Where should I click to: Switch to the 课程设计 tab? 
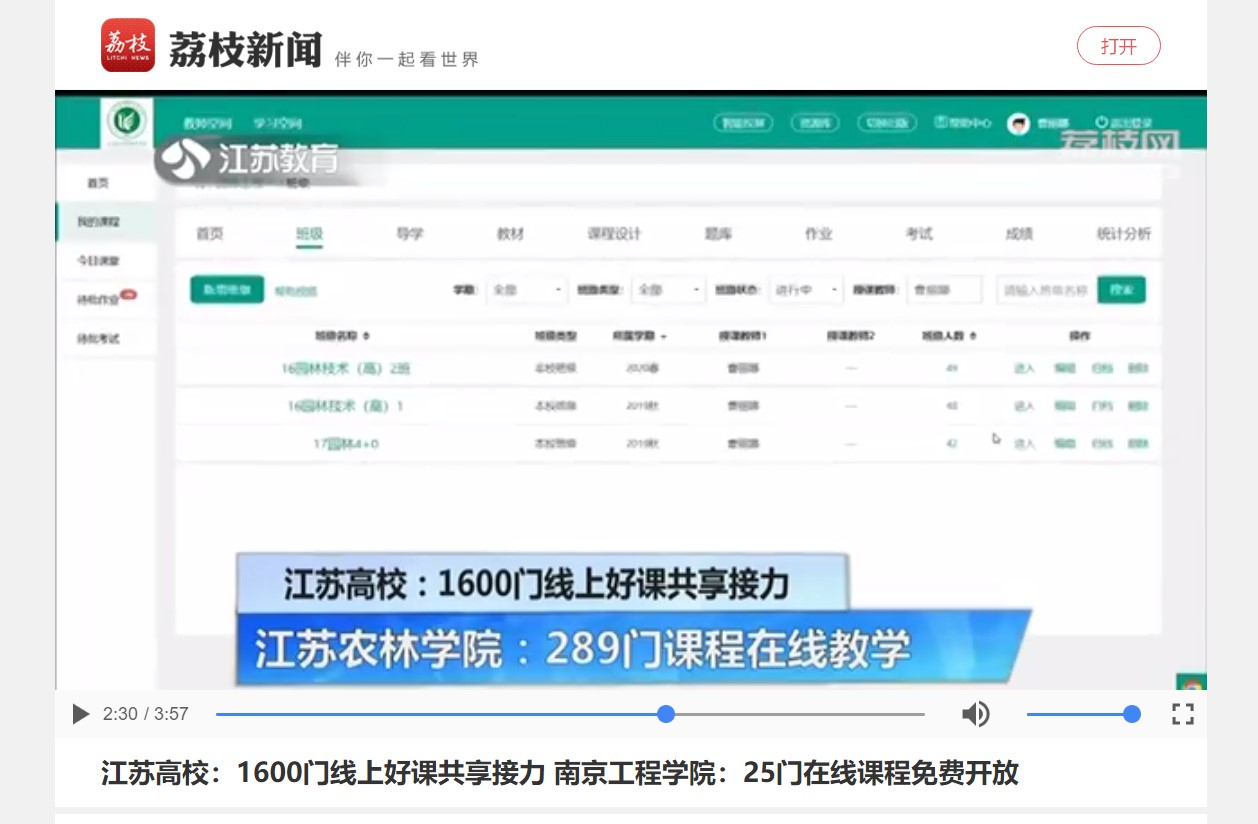point(614,234)
